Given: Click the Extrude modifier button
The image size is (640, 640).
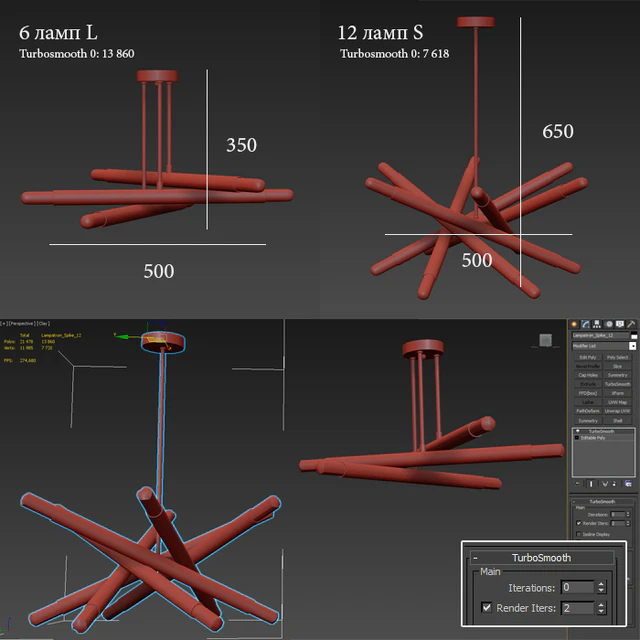Looking at the screenshot, I should (588, 384).
